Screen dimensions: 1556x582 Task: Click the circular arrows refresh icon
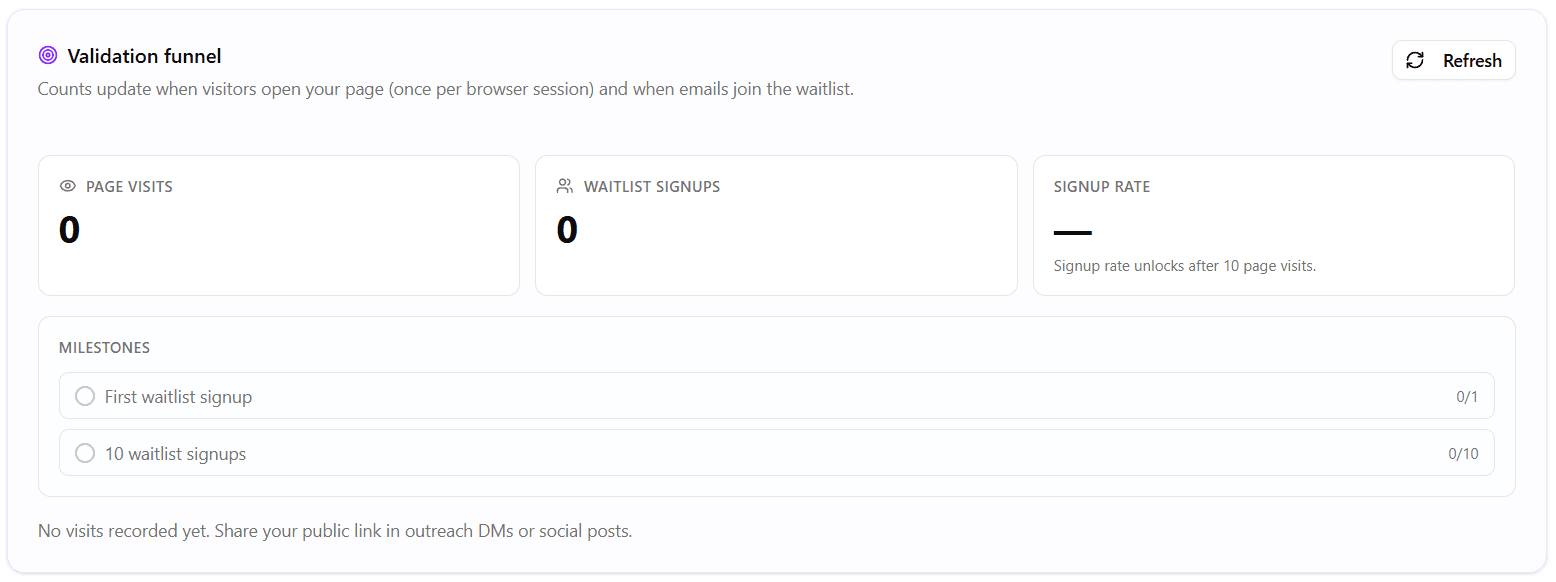[x=1415, y=61]
